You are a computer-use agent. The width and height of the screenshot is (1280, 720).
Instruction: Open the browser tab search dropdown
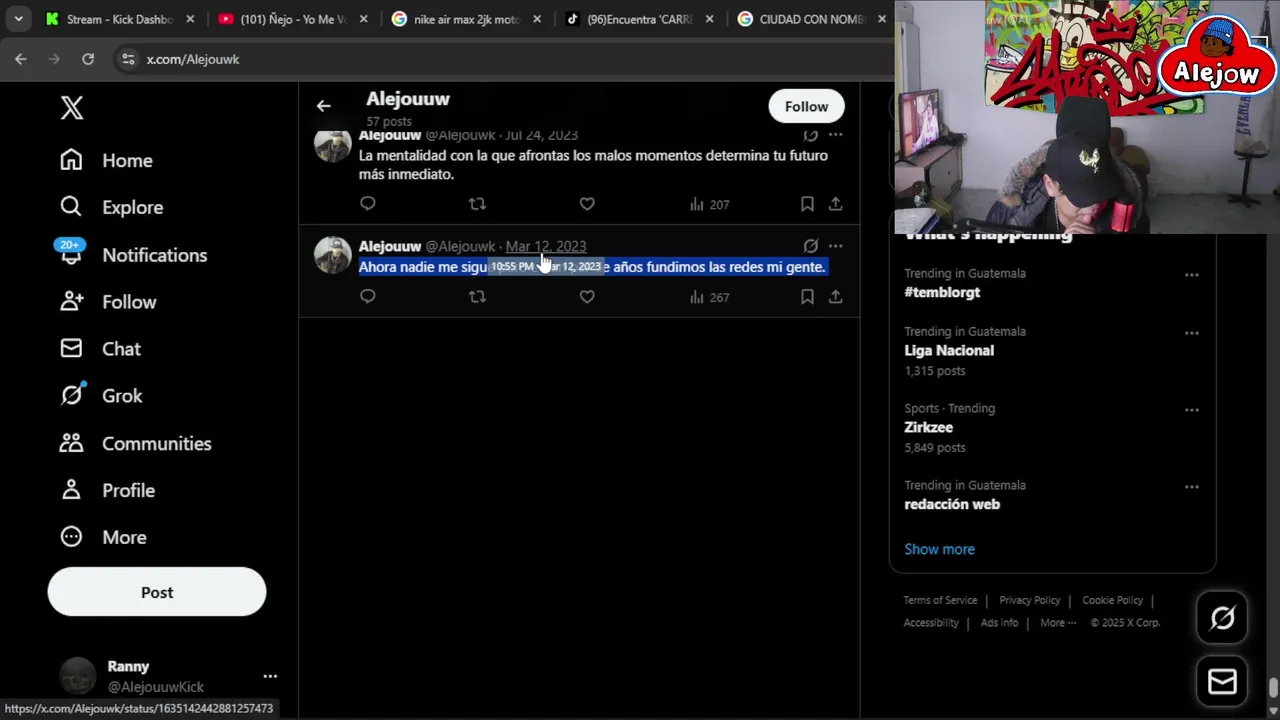[18, 19]
